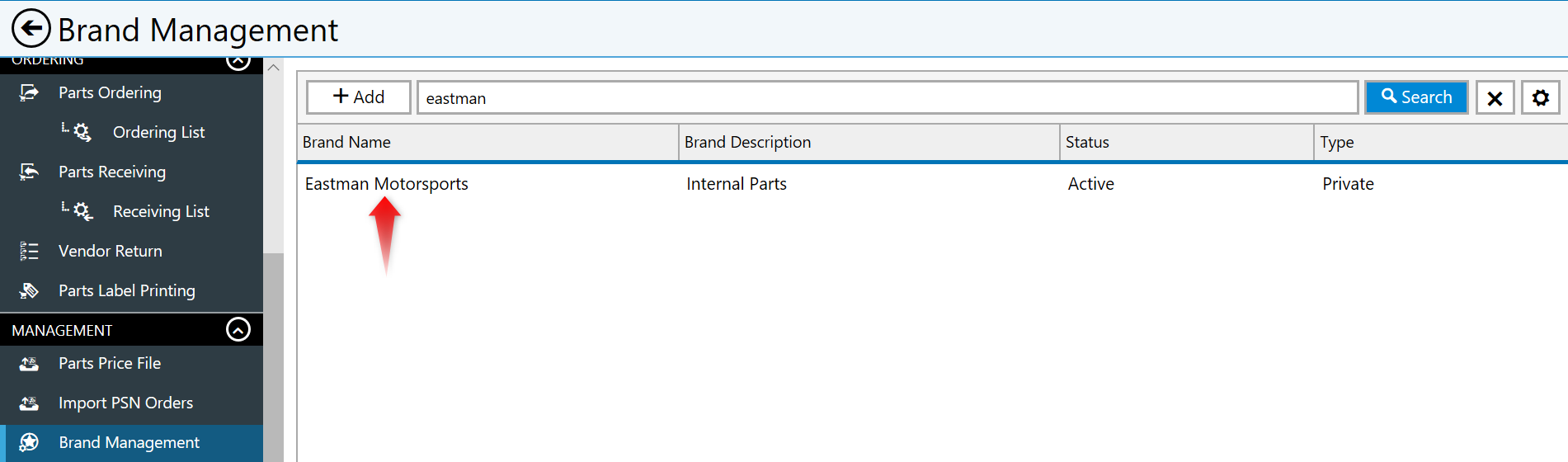This screenshot has height=462, width=1568.
Task: Click the sidebar scrollbar thumb
Action: coord(274,356)
